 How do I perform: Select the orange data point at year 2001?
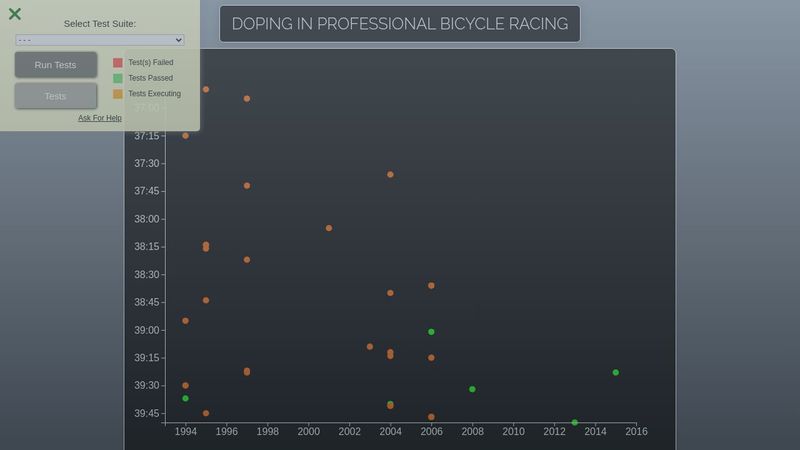tap(329, 228)
